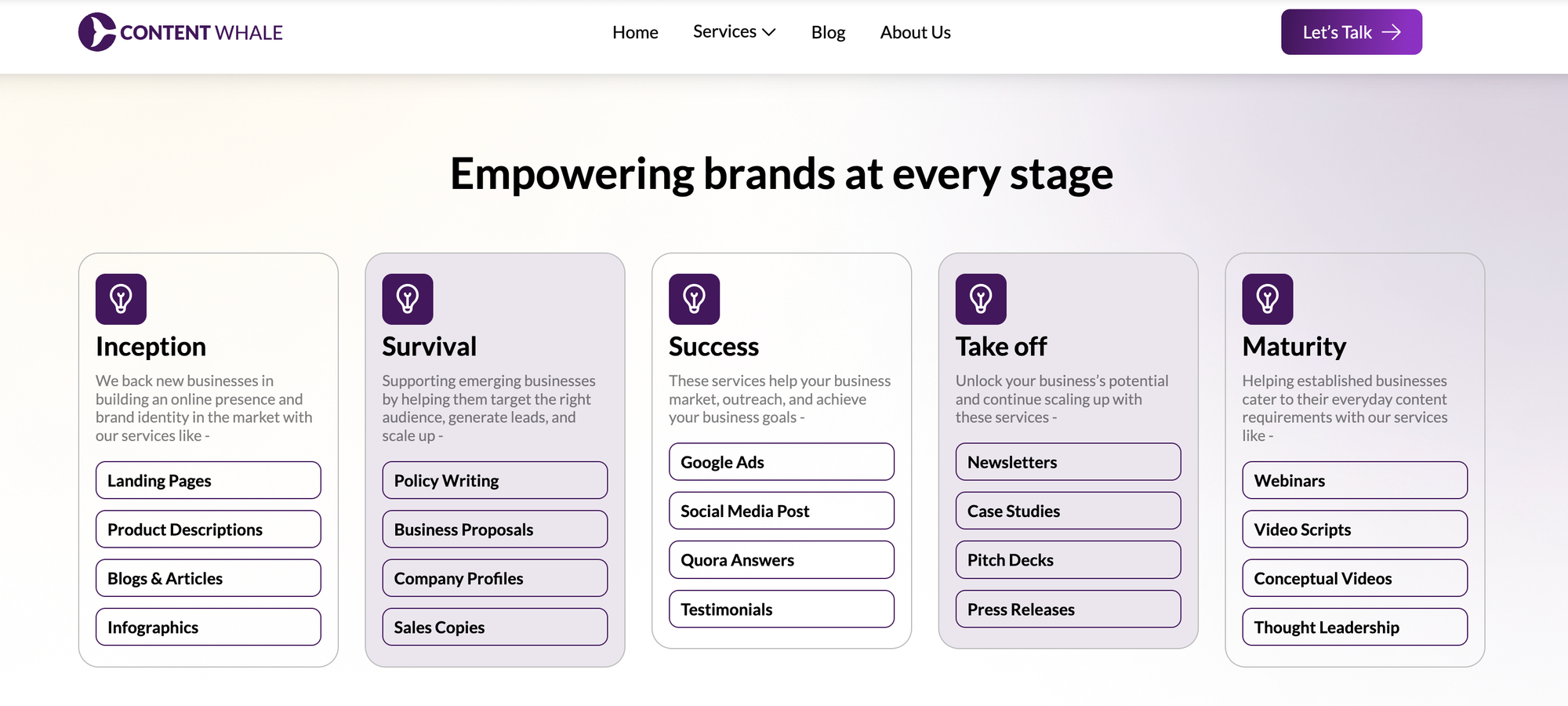Click the lightbulb icon above Inception
Image resolution: width=1568 pixels, height=706 pixels.
point(121,299)
